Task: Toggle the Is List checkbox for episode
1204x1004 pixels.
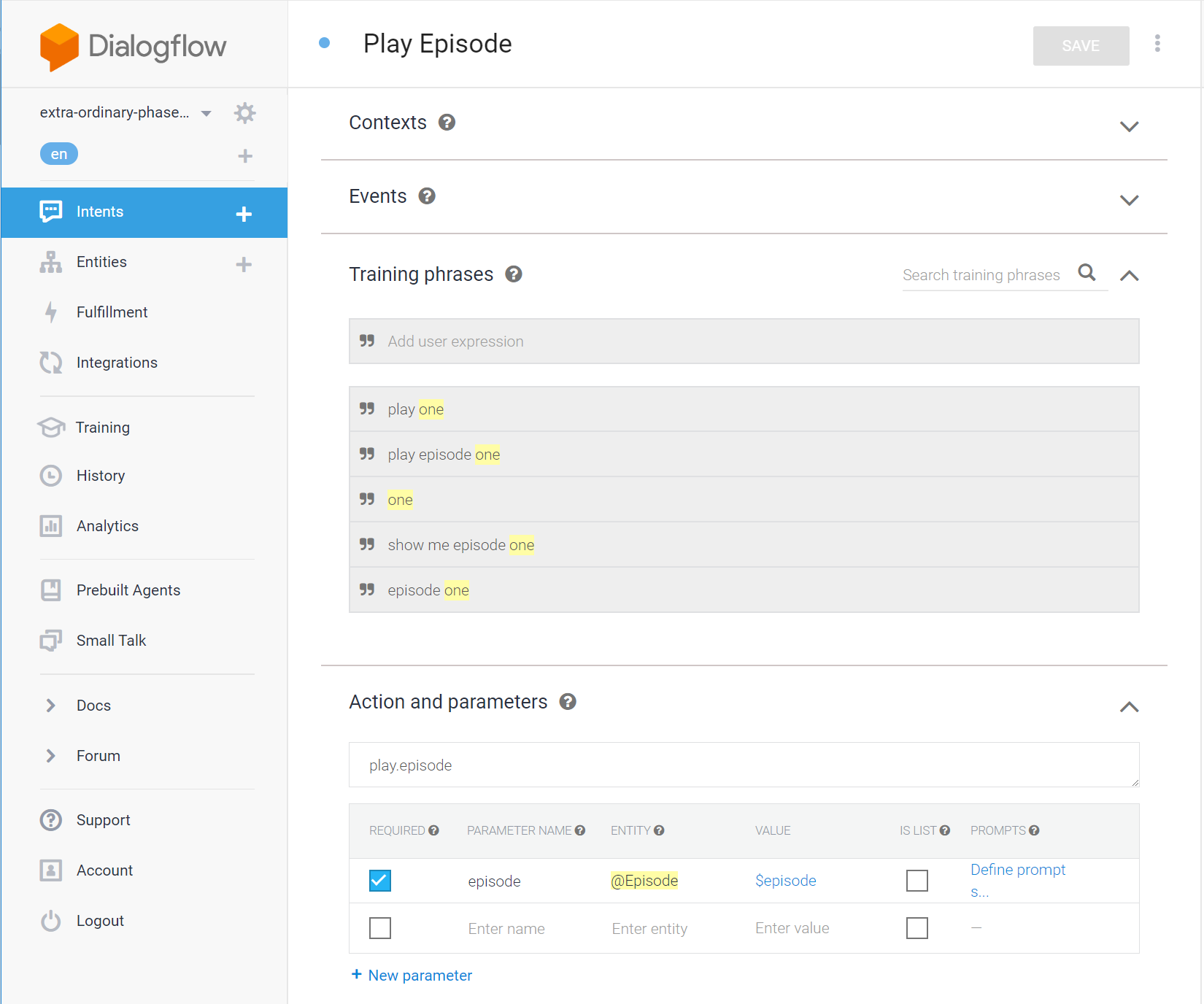Action: [916, 881]
